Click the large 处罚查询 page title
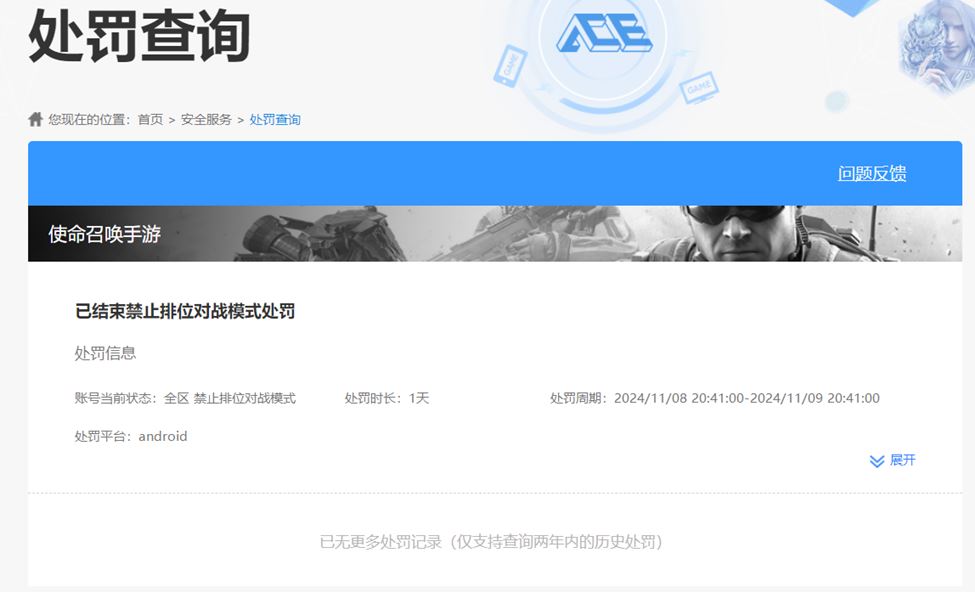Viewport: 975px width, 592px height. point(139,36)
